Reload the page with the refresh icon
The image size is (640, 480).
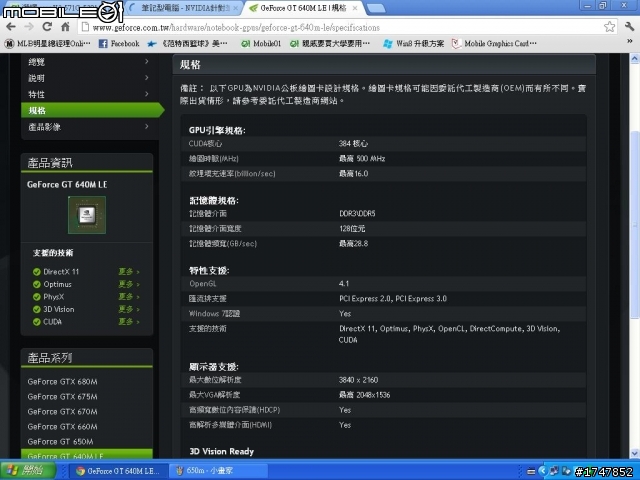click(47, 27)
